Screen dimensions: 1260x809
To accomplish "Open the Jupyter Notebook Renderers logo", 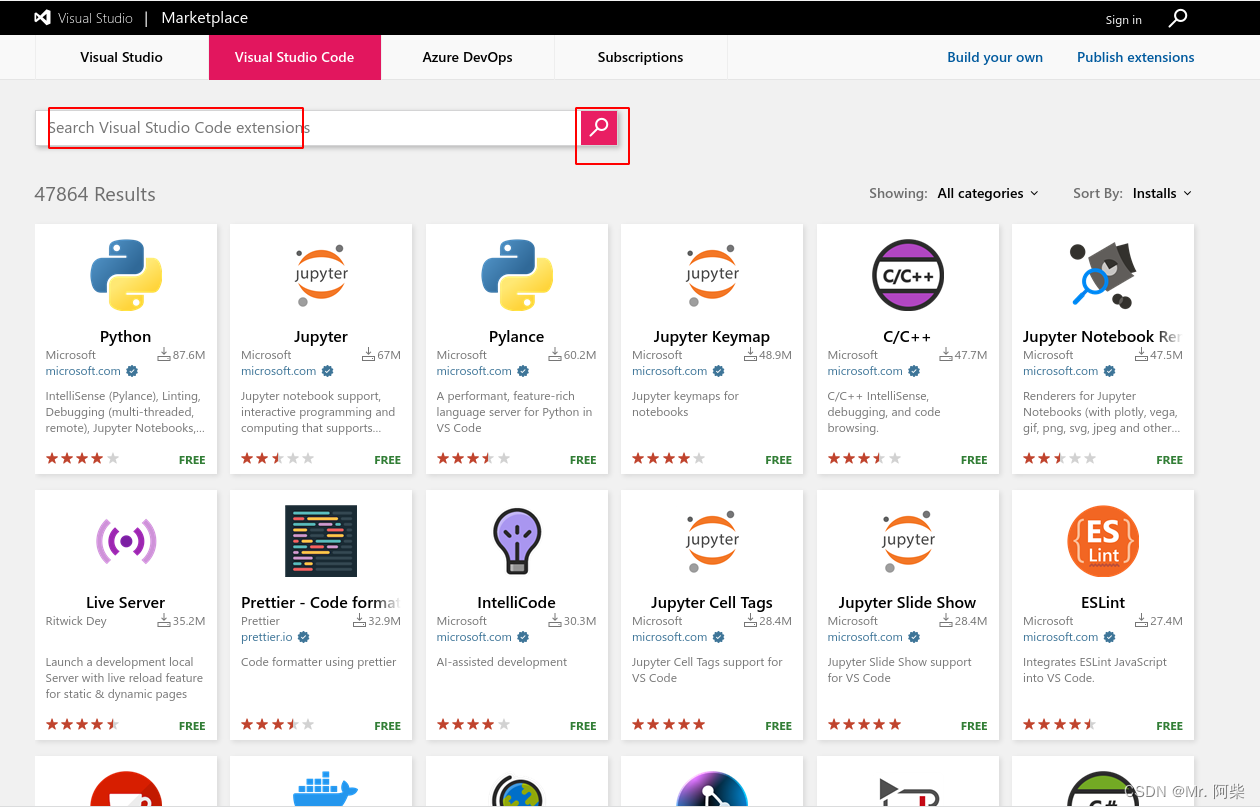I will coord(1102,275).
